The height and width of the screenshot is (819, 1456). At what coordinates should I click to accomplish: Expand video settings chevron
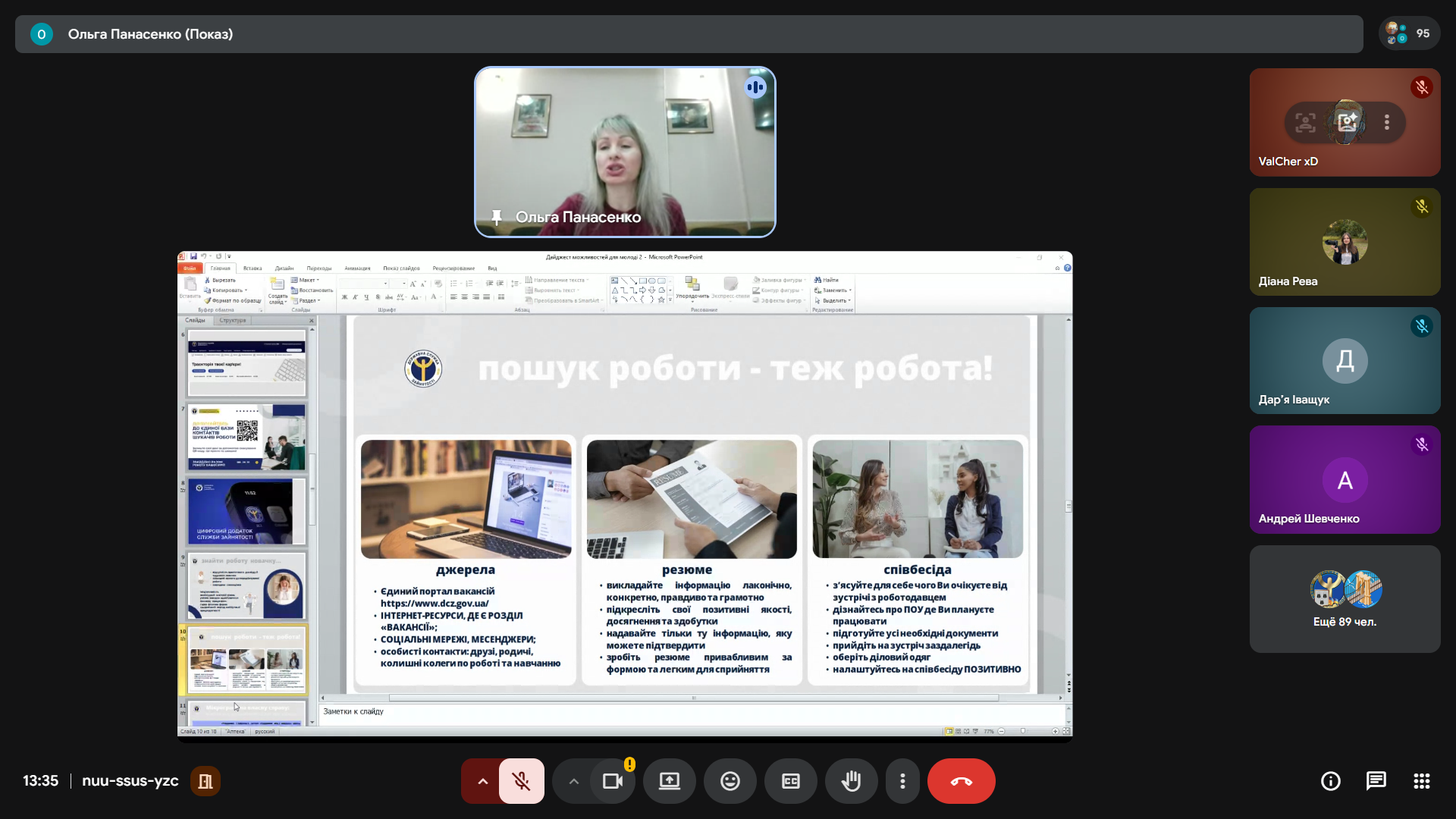pos(573,781)
